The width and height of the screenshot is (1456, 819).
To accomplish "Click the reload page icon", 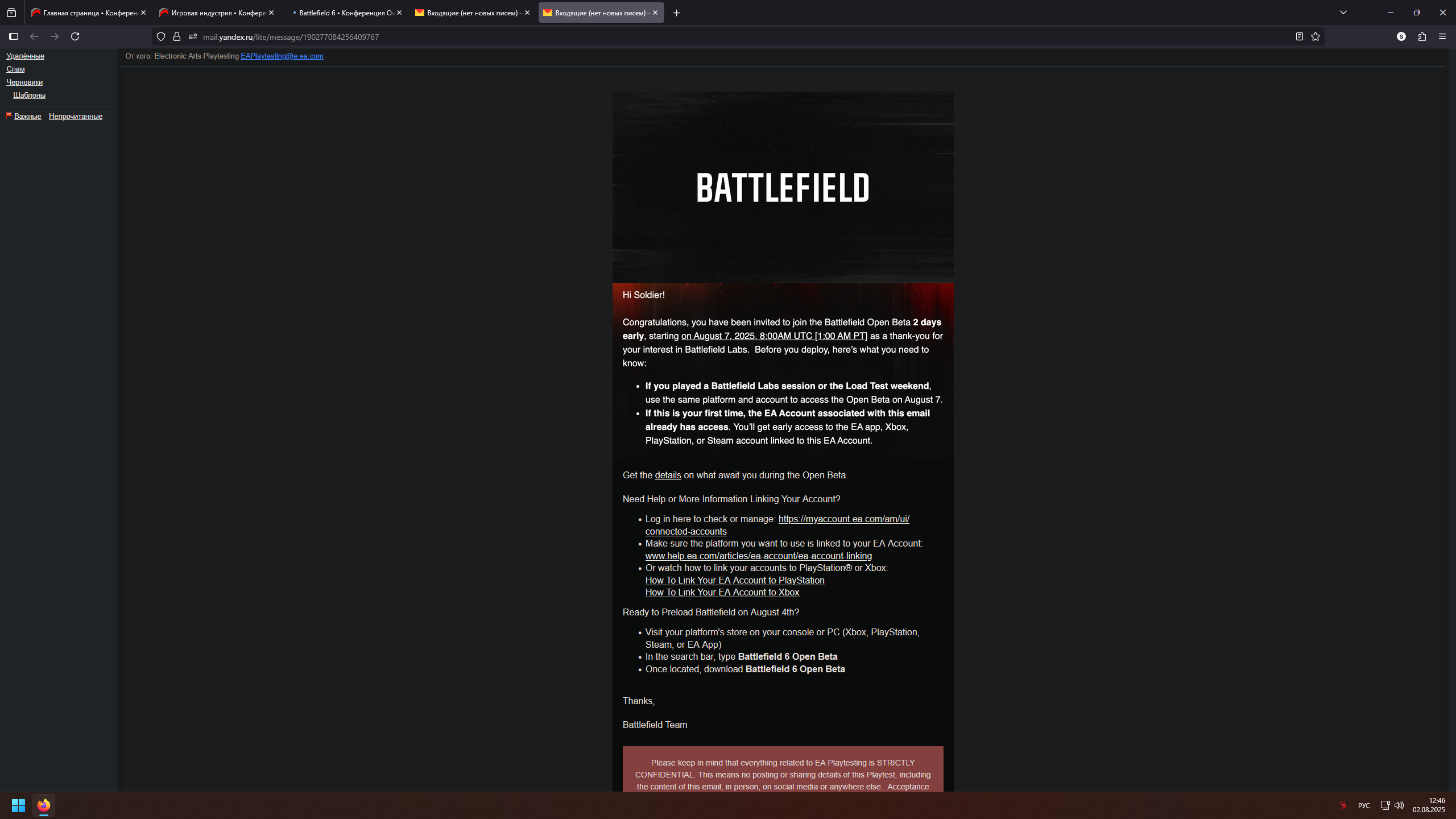I will coord(75,36).
